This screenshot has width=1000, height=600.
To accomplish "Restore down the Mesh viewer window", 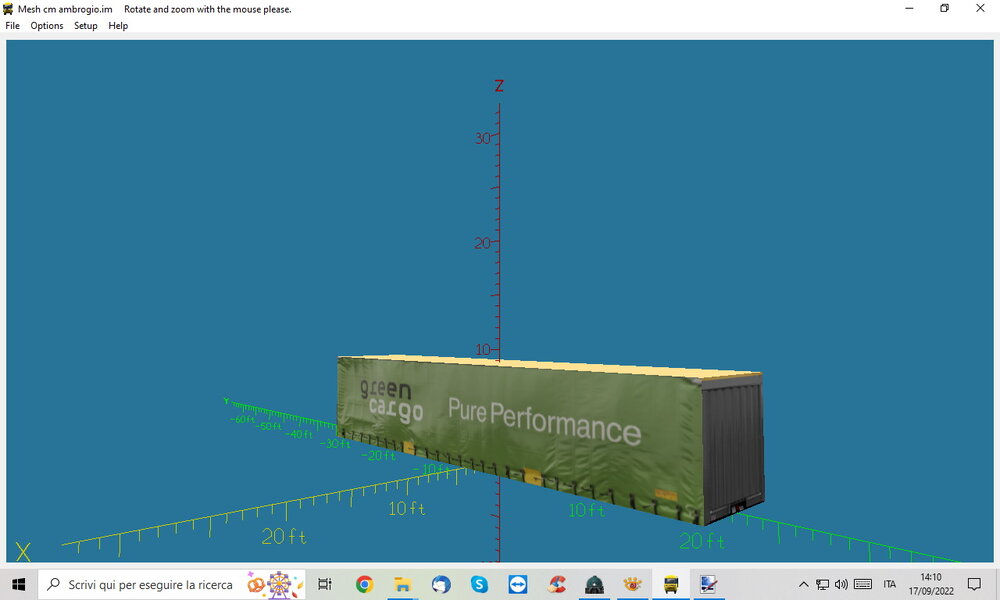I will click(x=945, y=8).
